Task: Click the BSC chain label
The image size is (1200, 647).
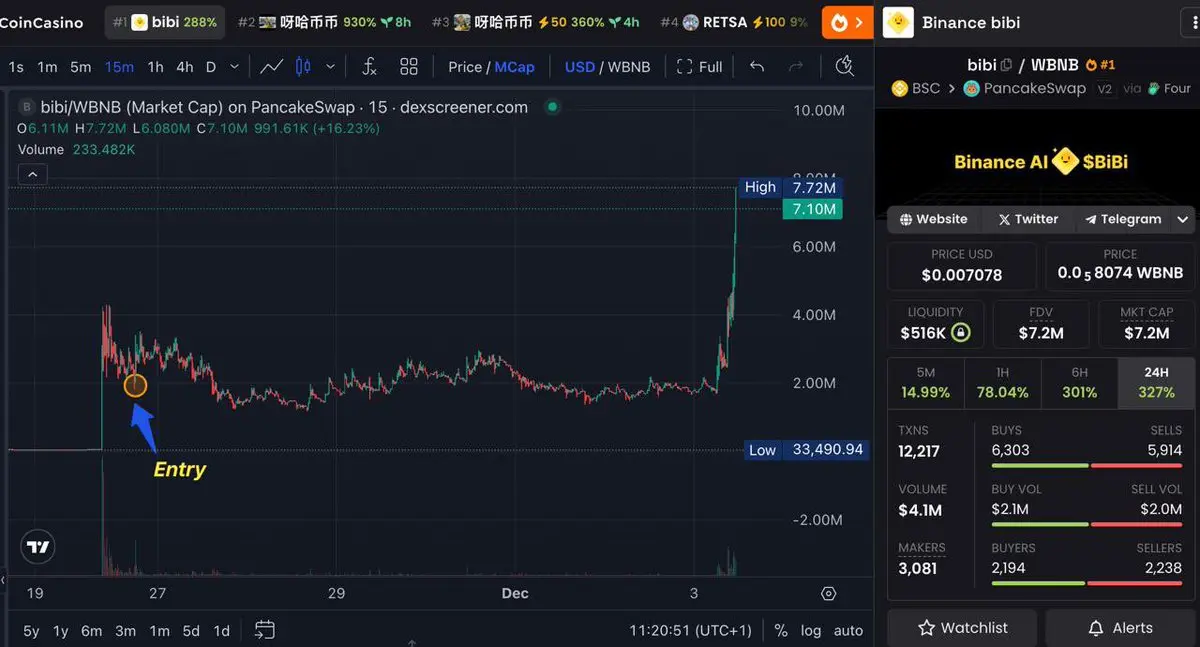Action: tap(916, 88)
